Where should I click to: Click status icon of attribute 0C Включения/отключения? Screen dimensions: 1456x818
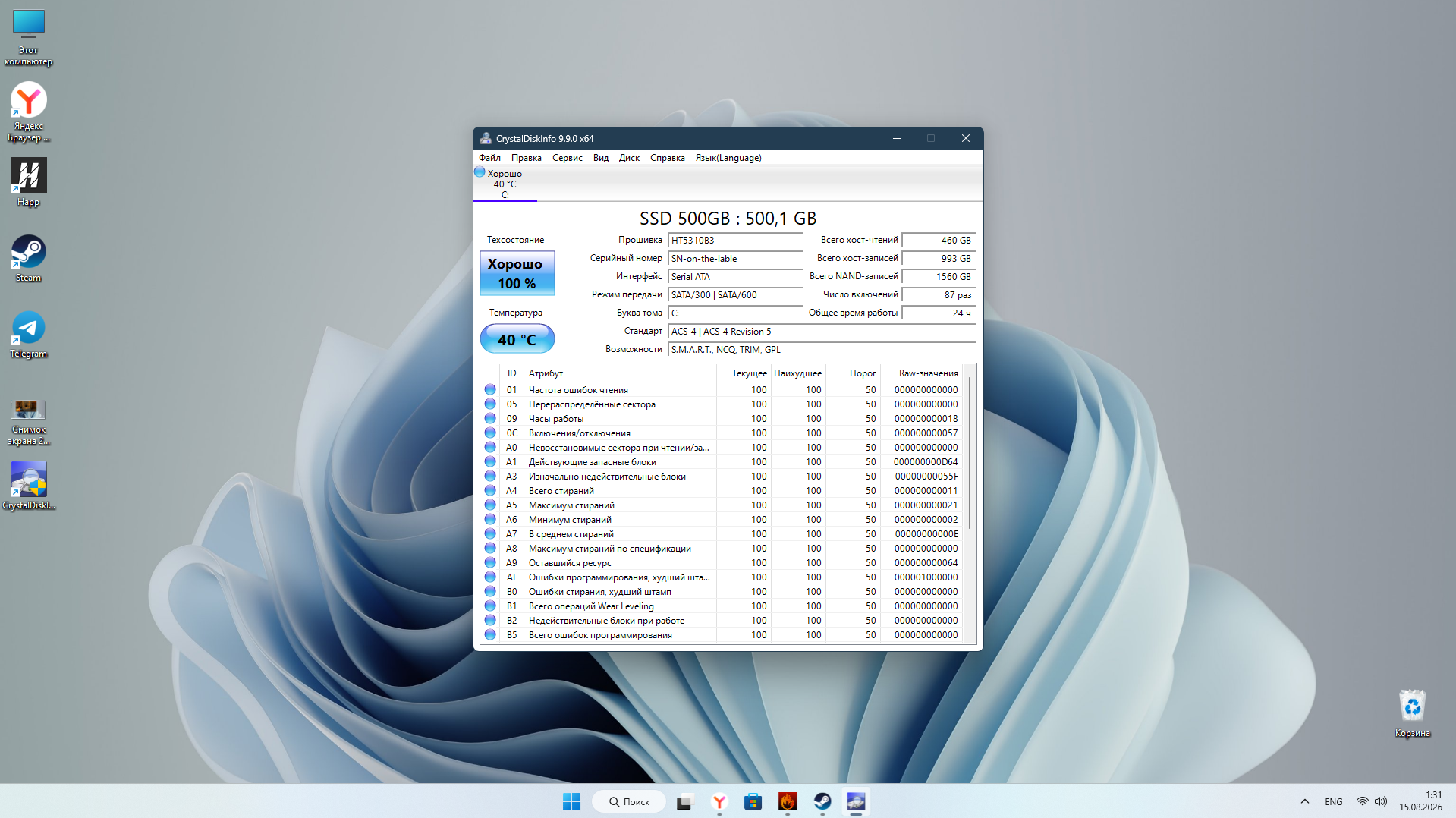point(490,433)
